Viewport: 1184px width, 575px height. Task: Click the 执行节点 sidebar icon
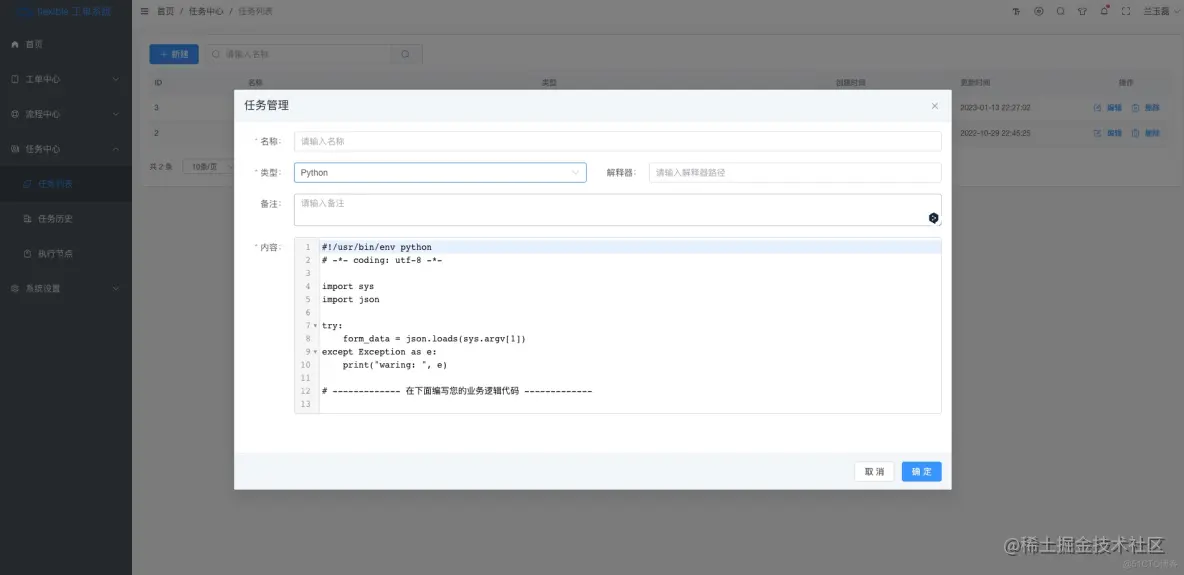click(x=27, y=254)
